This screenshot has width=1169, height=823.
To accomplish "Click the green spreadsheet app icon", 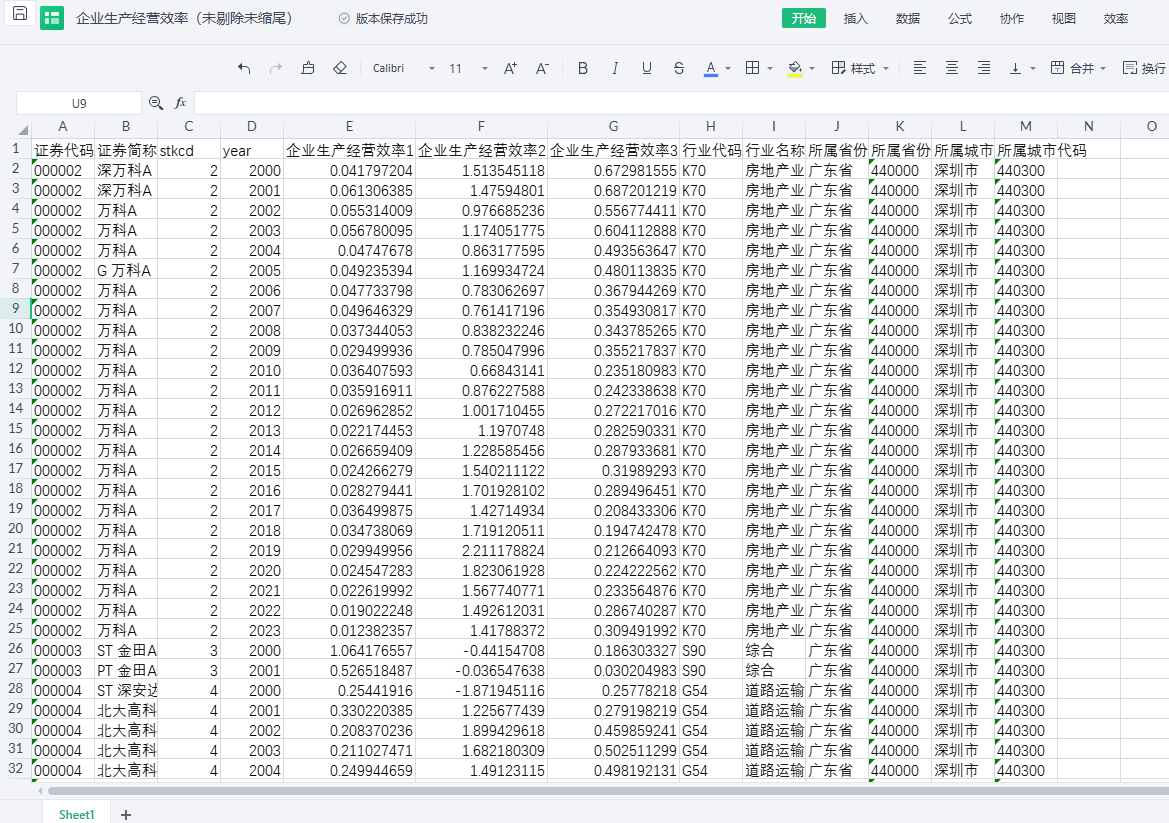I will [52, 19].
